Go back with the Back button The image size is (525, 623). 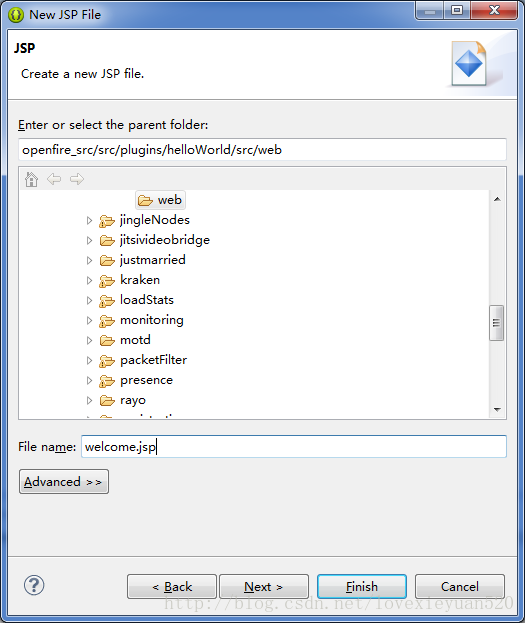tap(172, 586)
